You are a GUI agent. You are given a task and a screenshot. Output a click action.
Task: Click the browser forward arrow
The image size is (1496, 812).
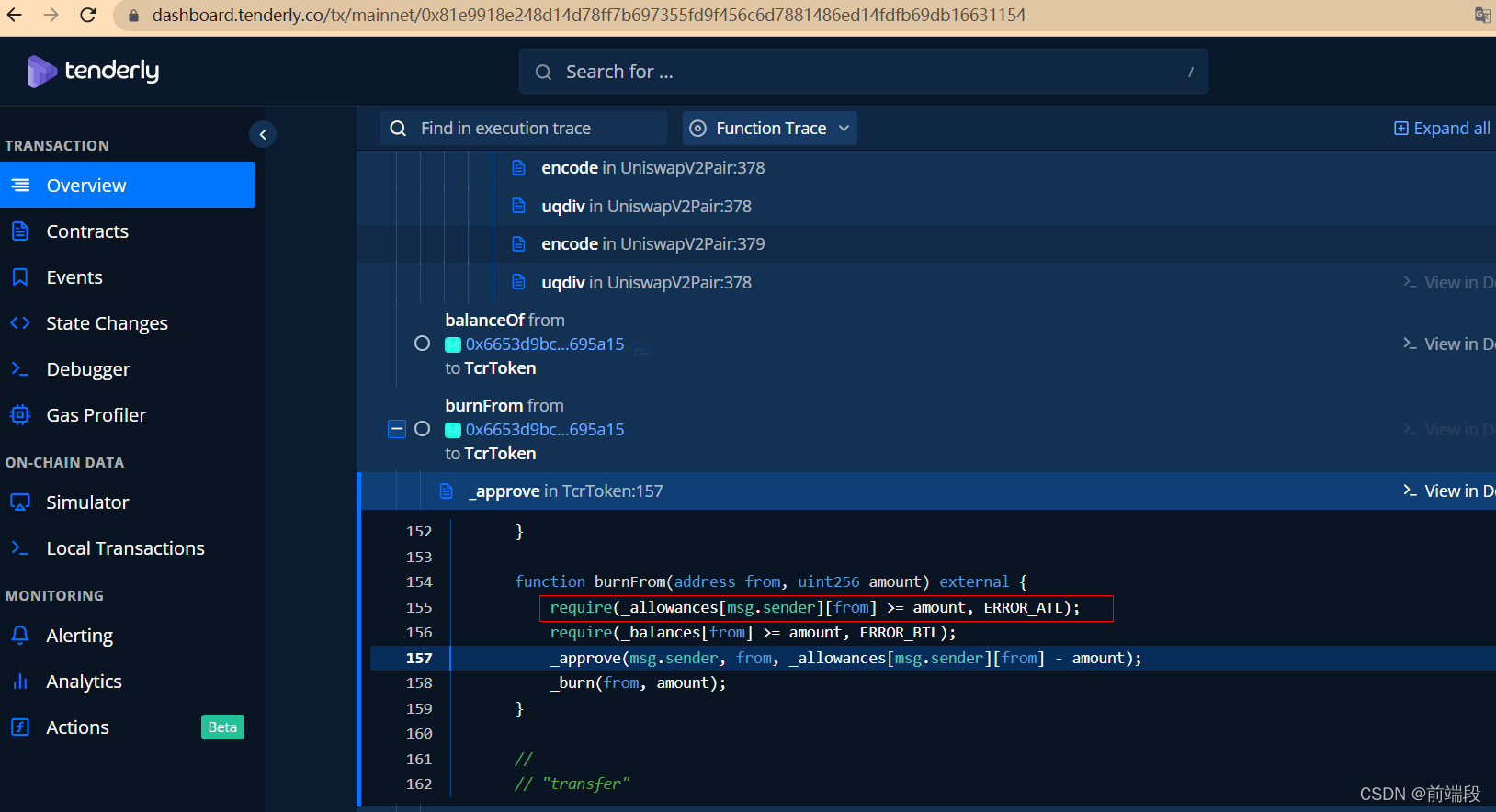(51, 15)
